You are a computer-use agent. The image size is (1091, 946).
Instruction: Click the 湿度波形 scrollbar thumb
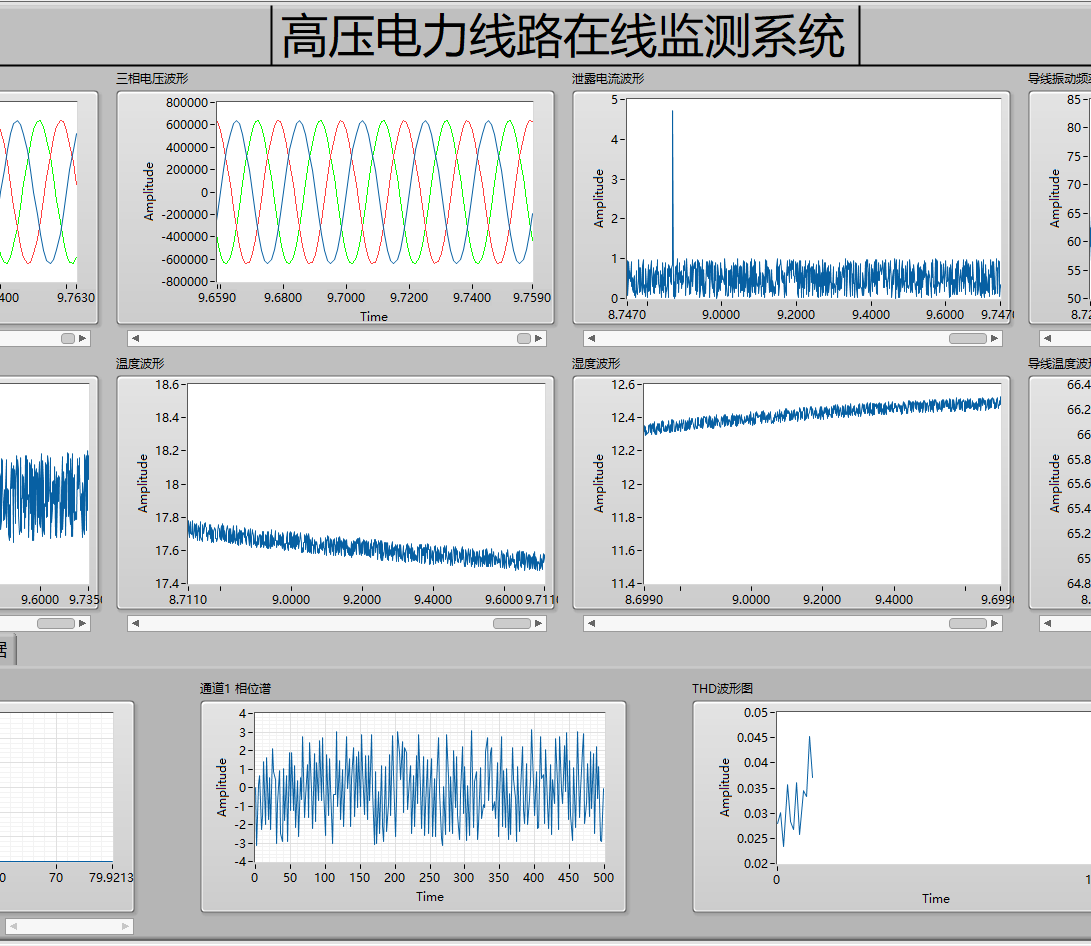pyautogui.click(x=968, y=623)
